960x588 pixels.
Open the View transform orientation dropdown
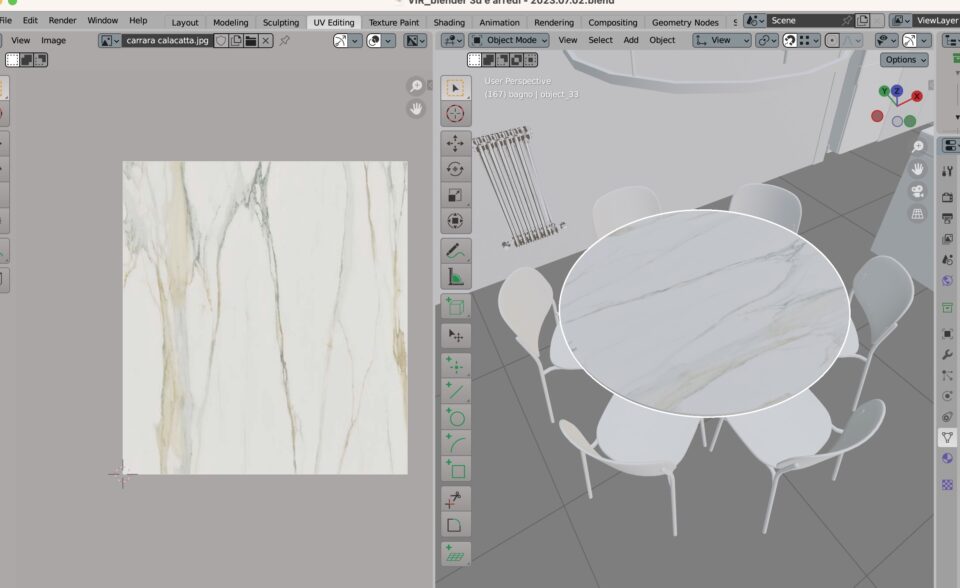coord(721,40)
